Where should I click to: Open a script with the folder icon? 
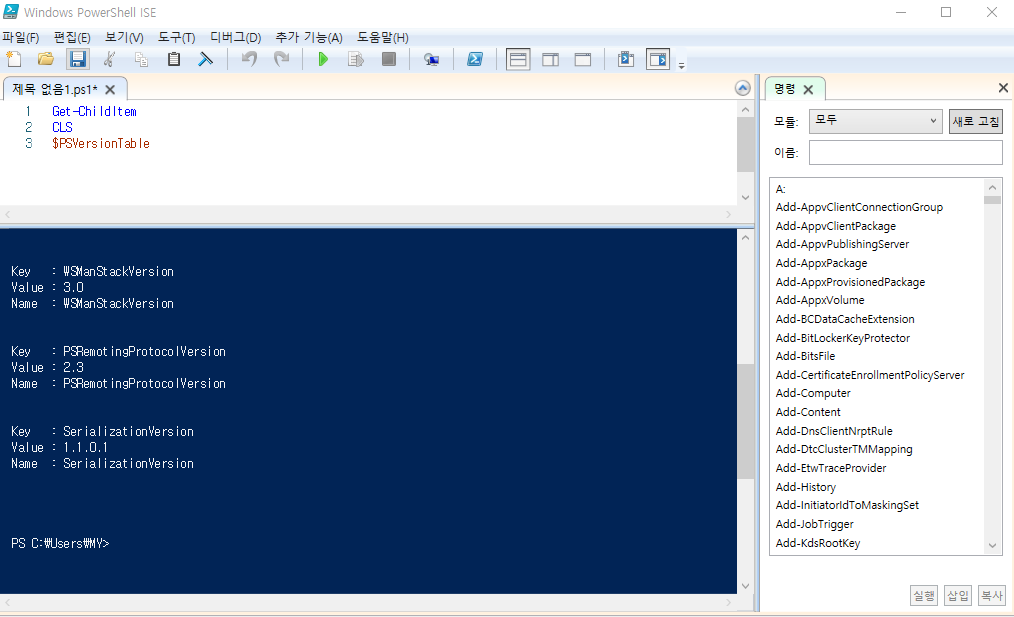coord(45,60)
